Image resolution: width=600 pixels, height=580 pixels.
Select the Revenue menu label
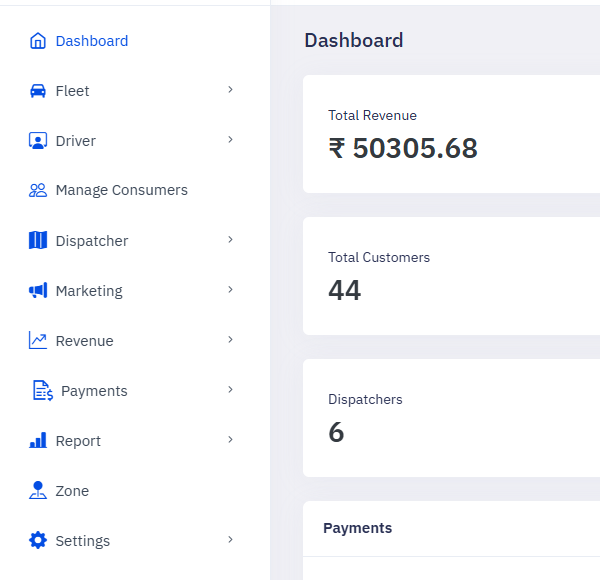(85, 341)
